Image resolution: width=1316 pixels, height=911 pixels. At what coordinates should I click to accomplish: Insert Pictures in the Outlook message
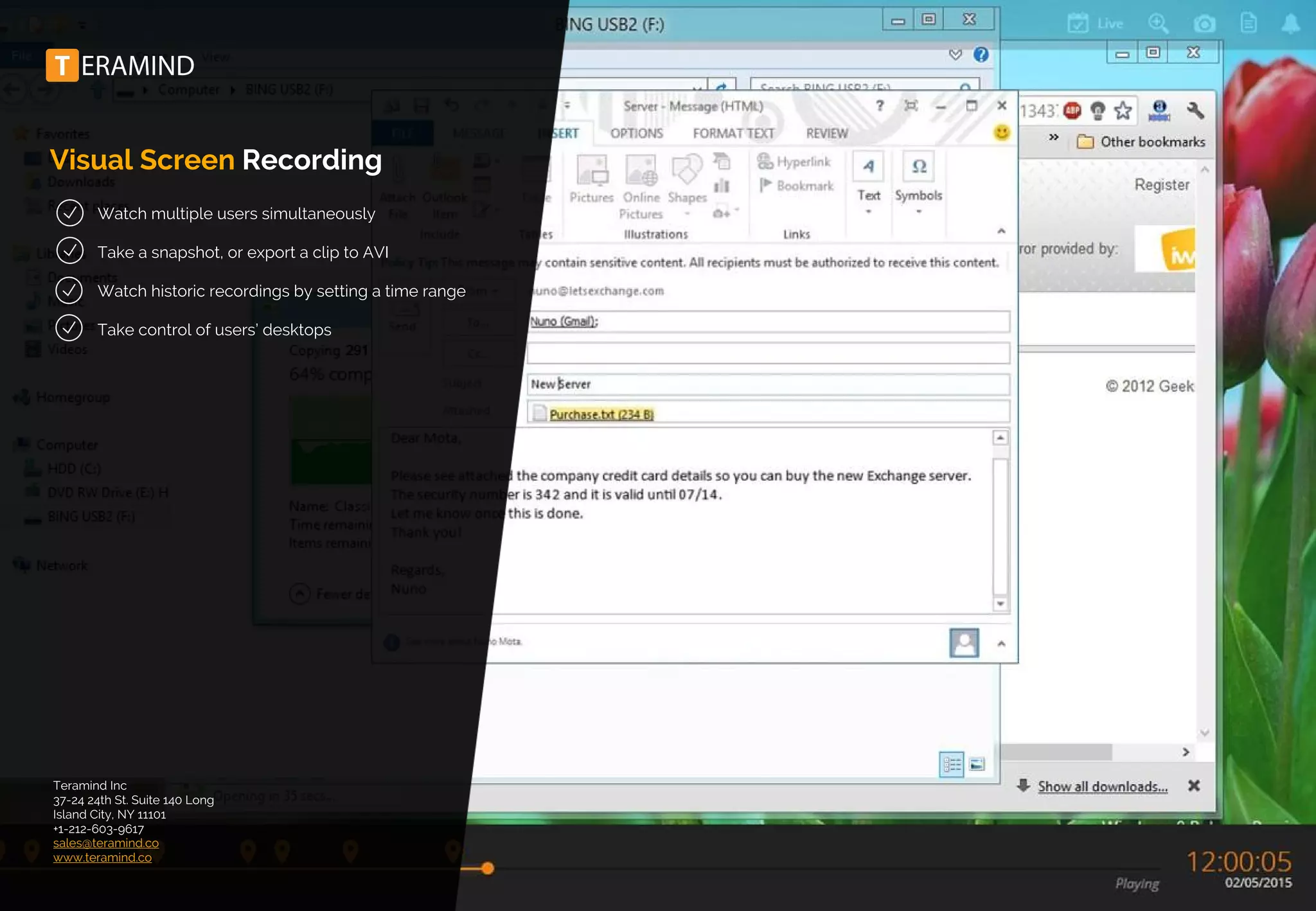coord(592,179)
